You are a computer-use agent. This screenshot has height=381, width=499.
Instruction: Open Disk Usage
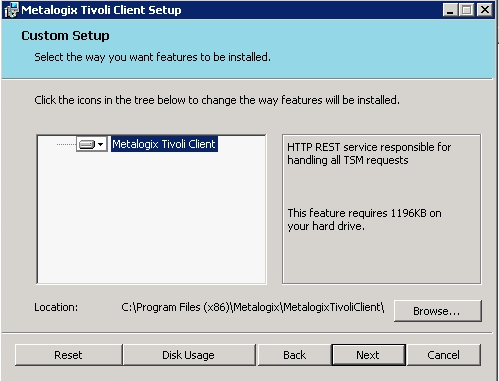coord(189,355)
